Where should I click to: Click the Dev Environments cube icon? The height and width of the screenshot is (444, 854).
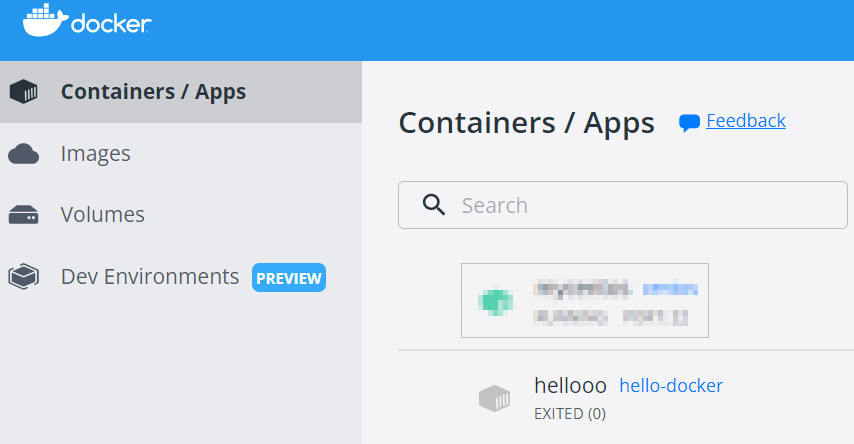(x=24, y=277)
